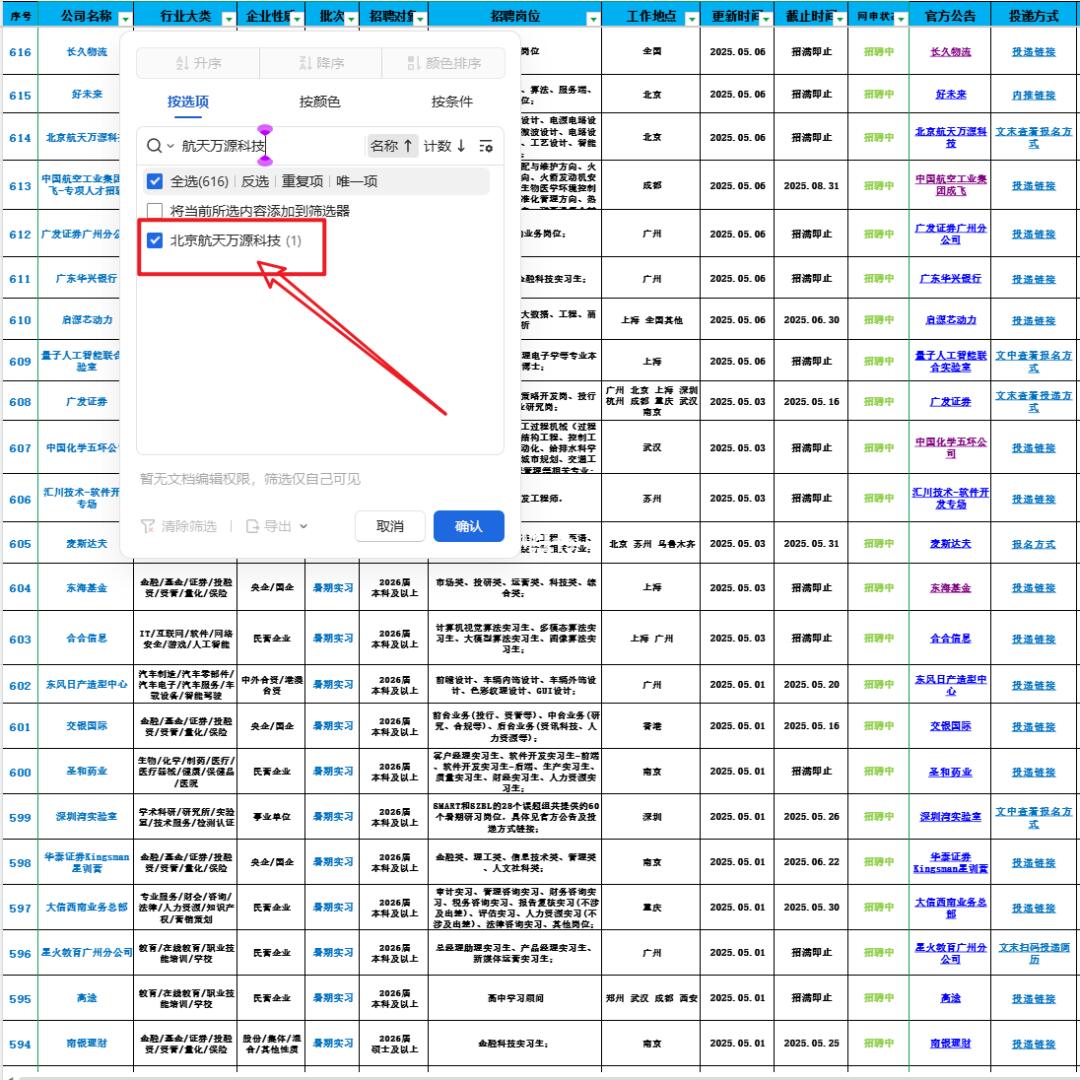Screen dimensions: 1080x1080
Task: Select company cell 合合信息 in row 603
Action: [x=86, y=638]
